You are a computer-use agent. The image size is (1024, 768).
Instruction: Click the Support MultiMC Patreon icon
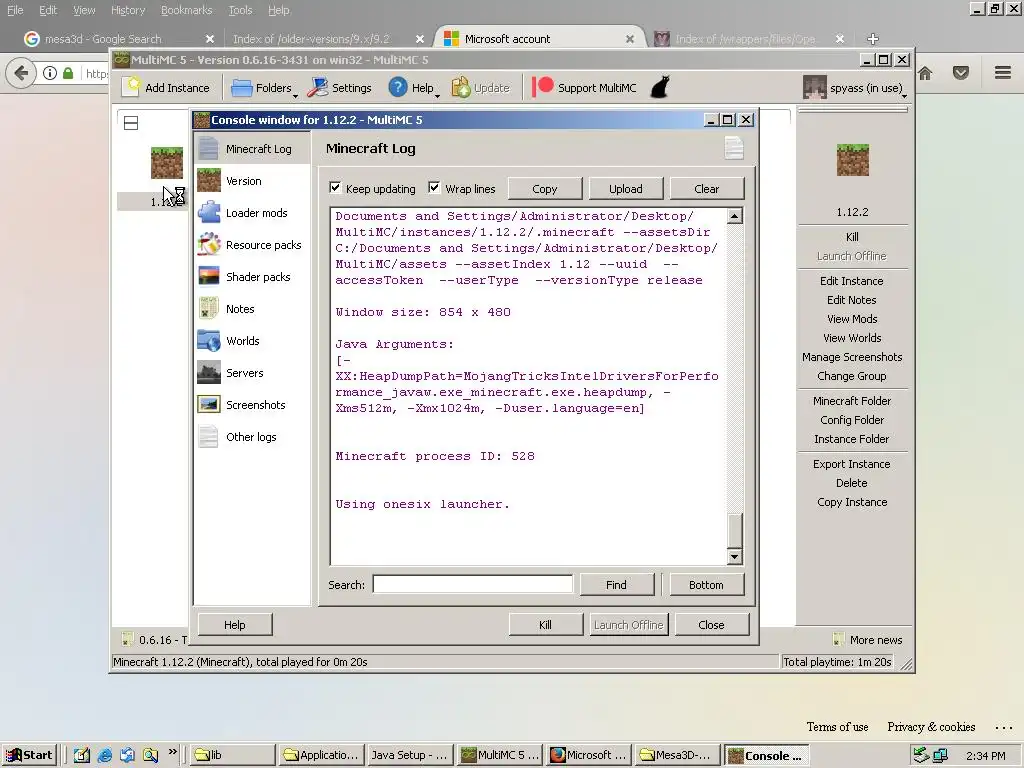(x=543, y=87)
